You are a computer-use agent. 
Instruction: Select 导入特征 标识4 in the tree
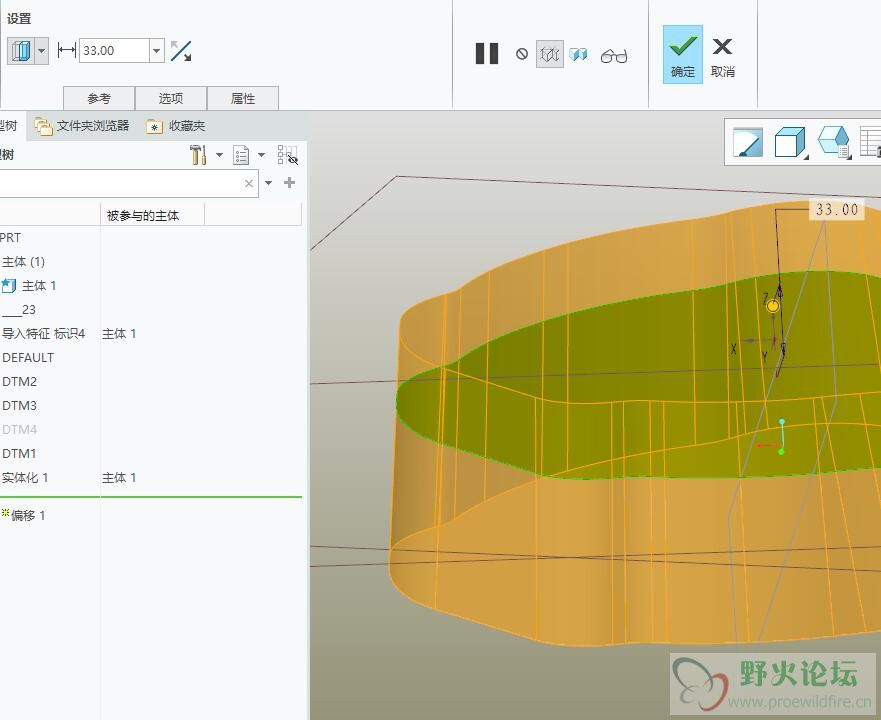click(x=43, y=334)
